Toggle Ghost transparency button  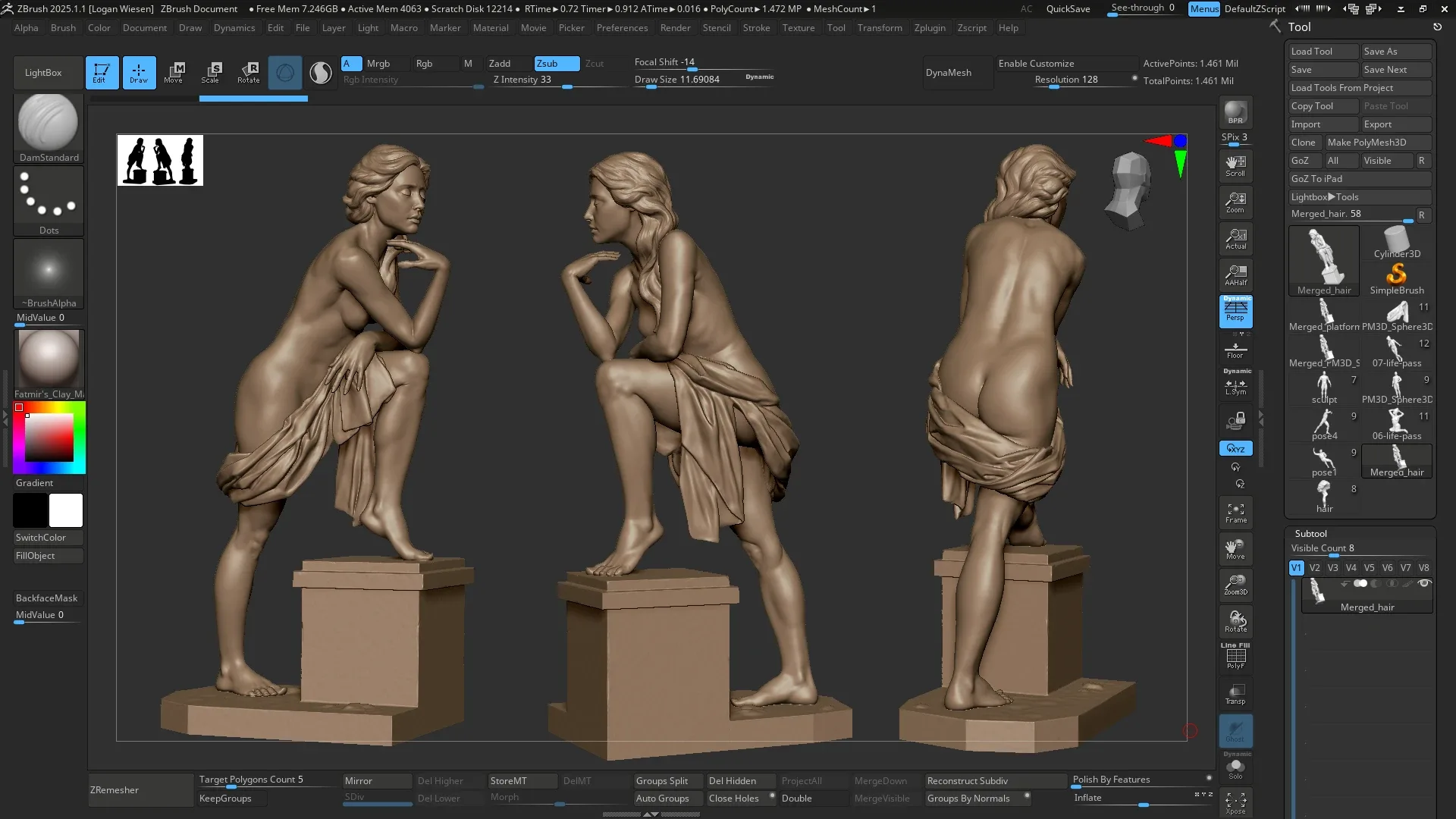point(1235,731)
